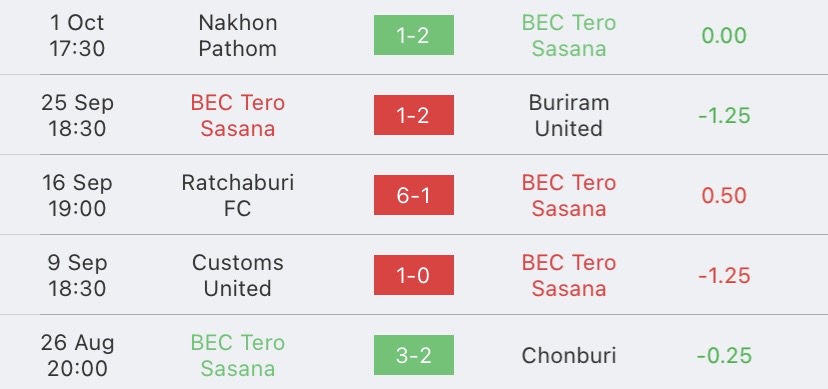Image resolution: width=828 pixels, height=389 pixels.
Task: Open the red 1-2 score versus Buriram United
Action: (413, 115)
